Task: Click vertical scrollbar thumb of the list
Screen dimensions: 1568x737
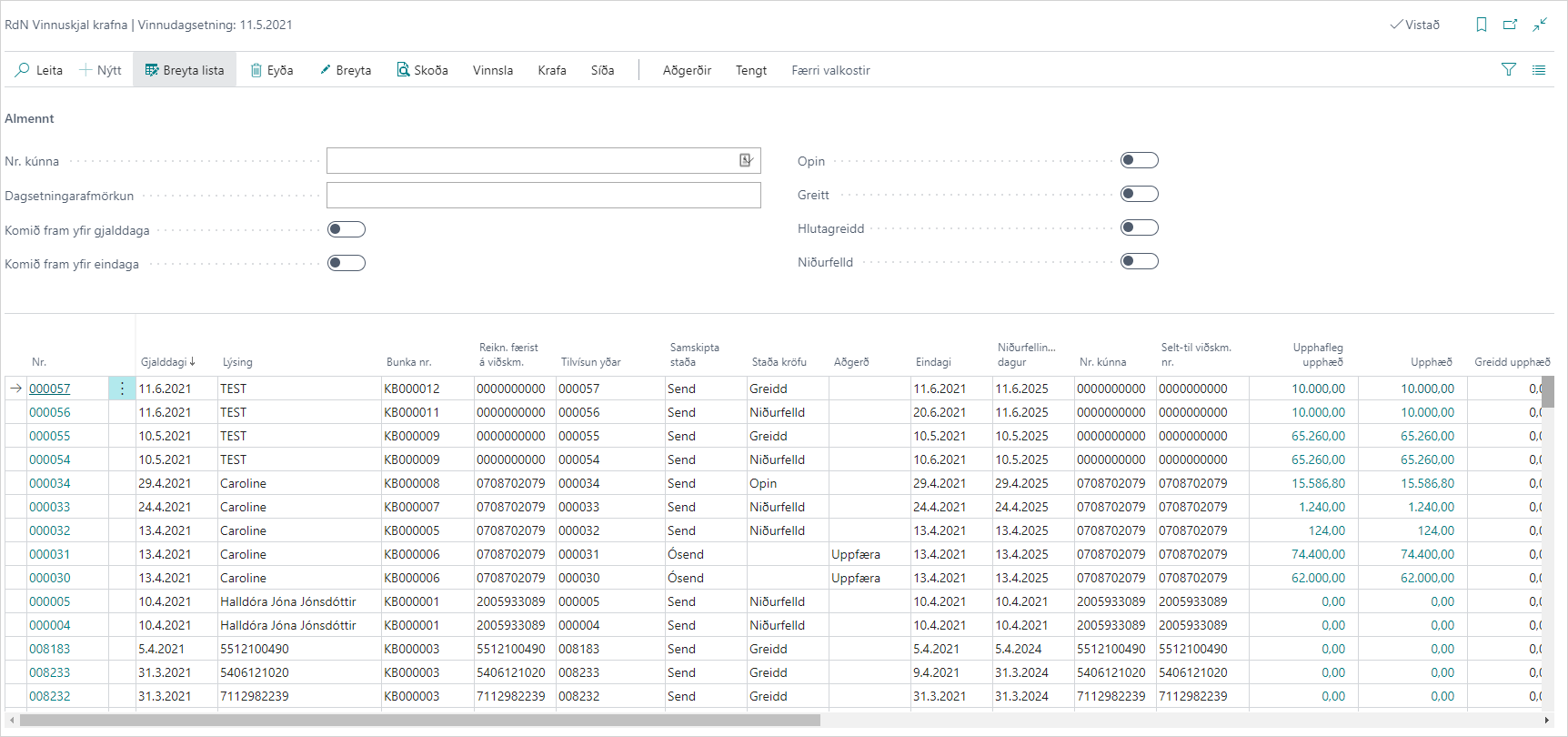Action: [x=1547, y=391]
